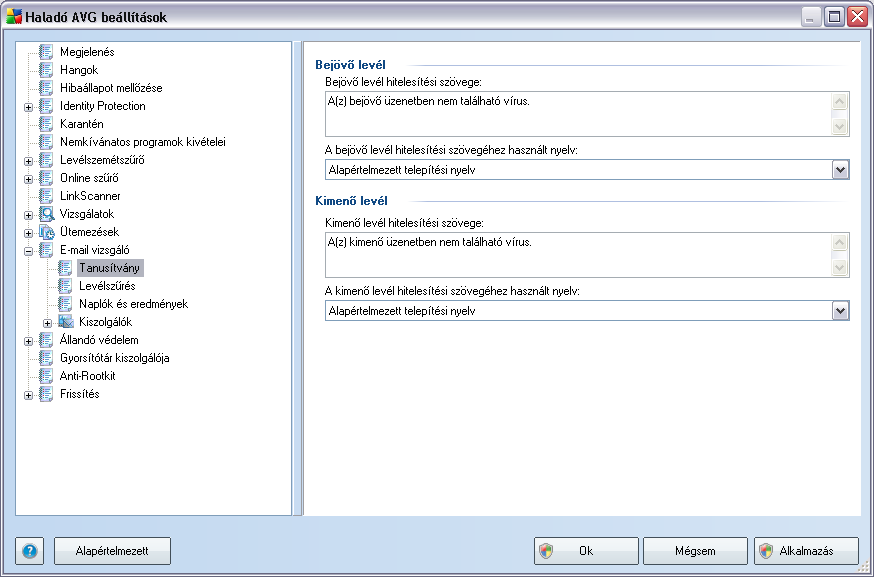Click the Frissítés item icon
The height and width of the screenshot is (577, 874).
tap(46, 394)
